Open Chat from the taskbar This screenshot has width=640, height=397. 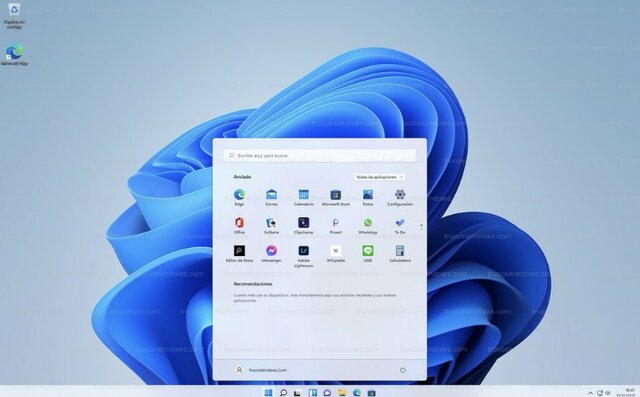coord(327,393)
